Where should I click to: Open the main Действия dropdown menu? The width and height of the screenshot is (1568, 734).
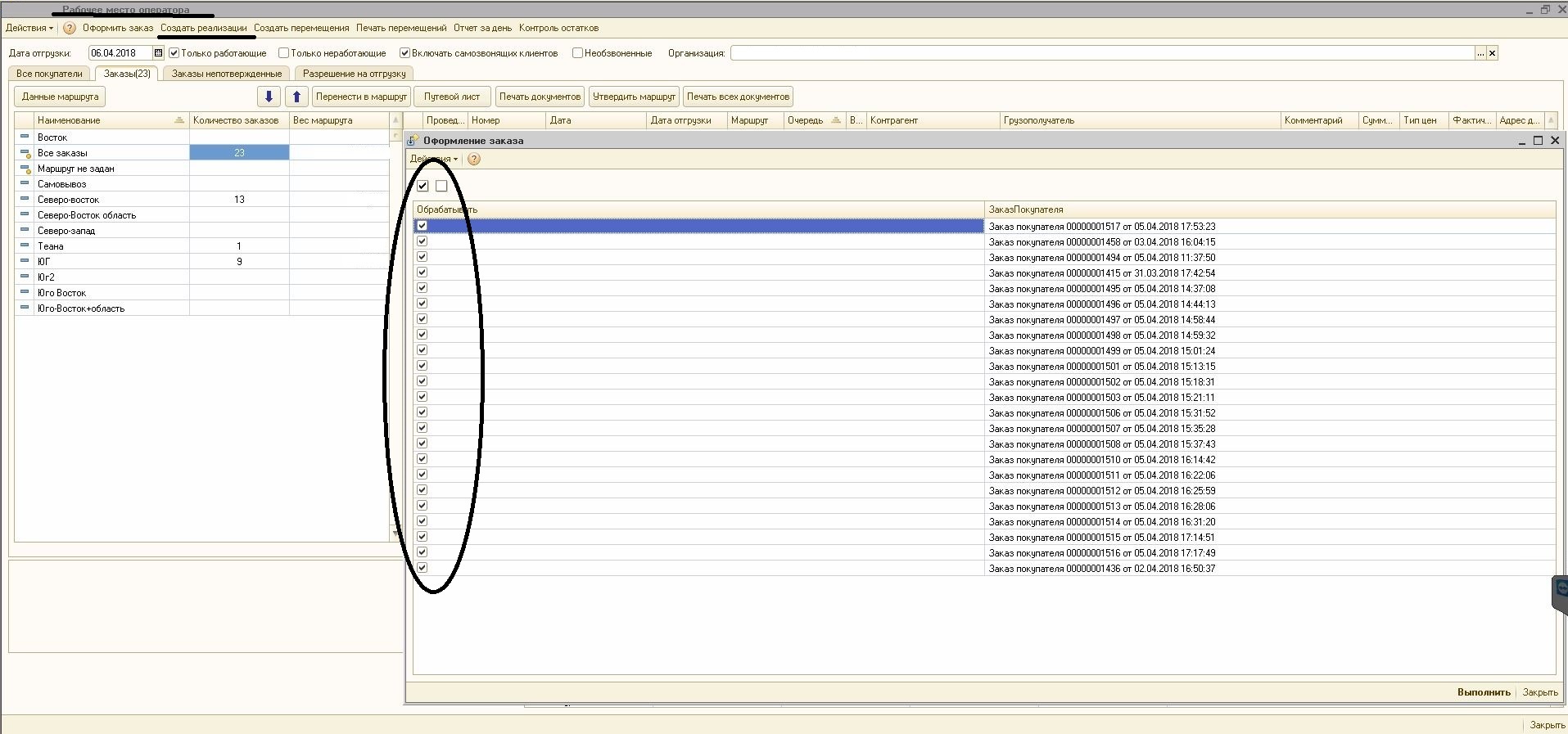click(x=29, y=28)
